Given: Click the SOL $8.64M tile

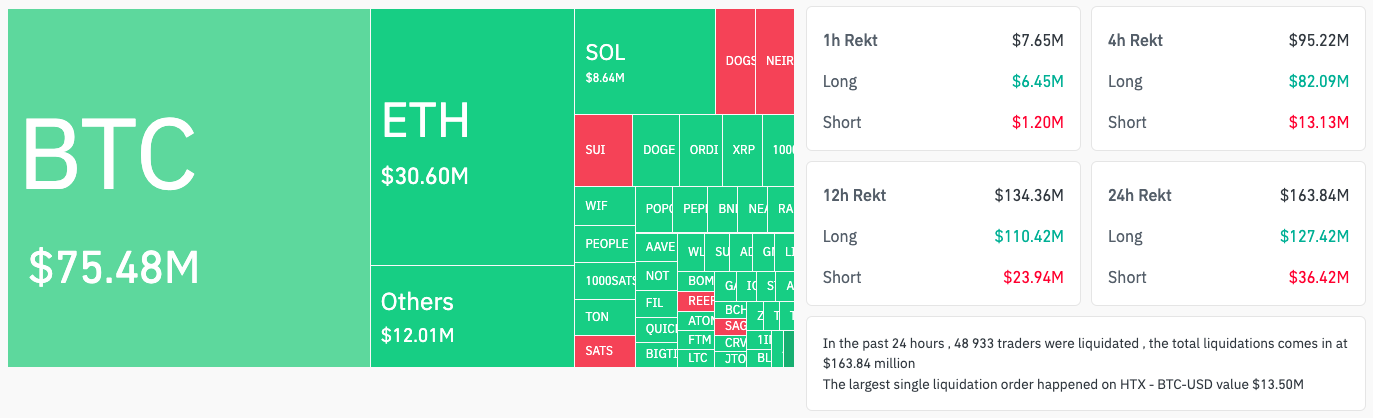Looking at the screenshot, I should (x=644, y=62).
